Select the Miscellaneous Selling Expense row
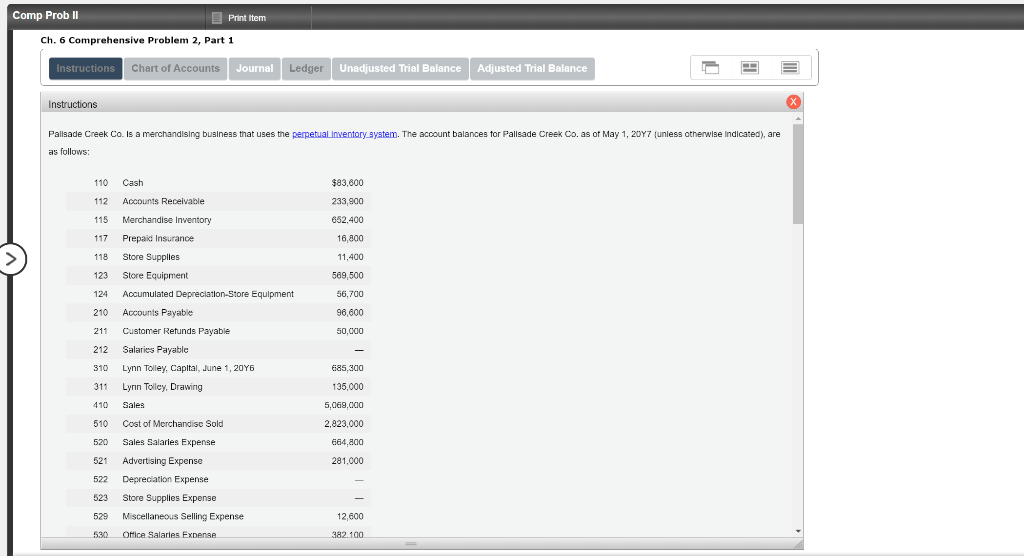Screen dimensions: 1024x556 click(x=218, y=516)
